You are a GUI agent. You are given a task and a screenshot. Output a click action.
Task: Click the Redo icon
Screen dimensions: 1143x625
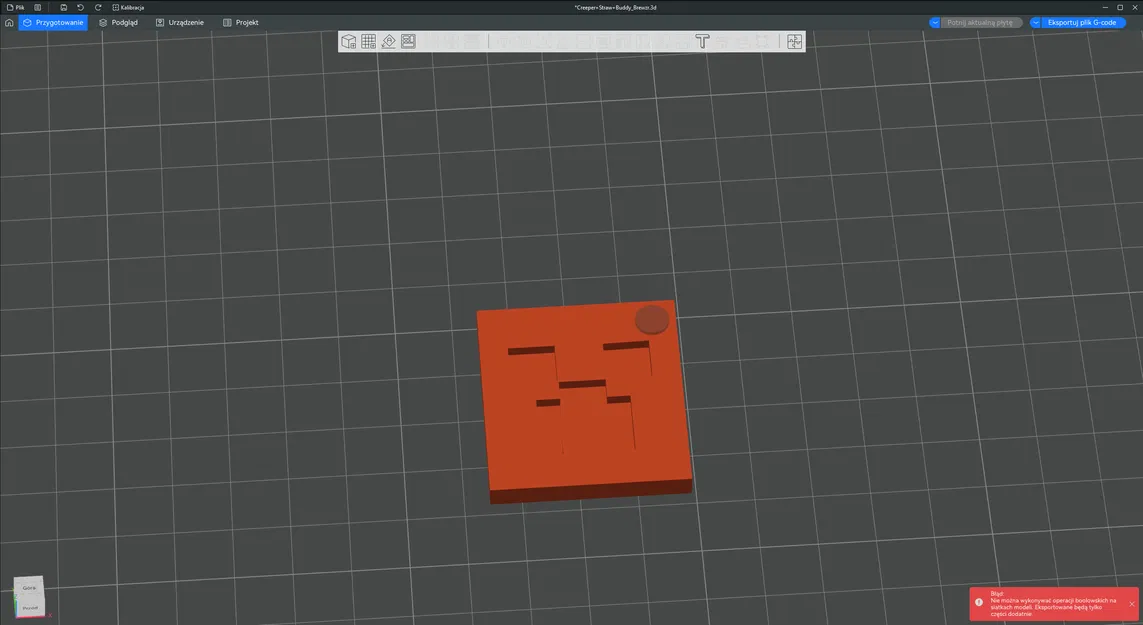[97, 6]
